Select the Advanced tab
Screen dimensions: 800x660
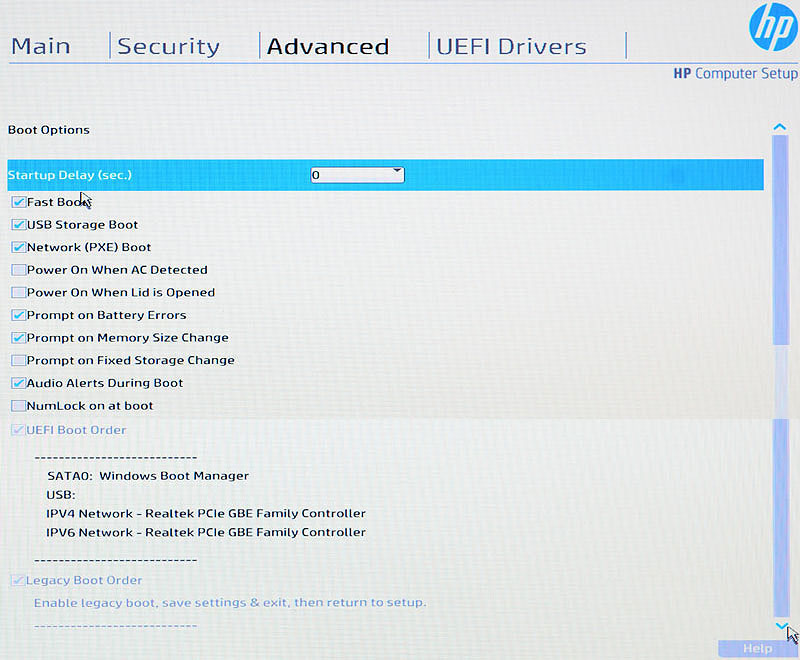[x=328, y=46]
